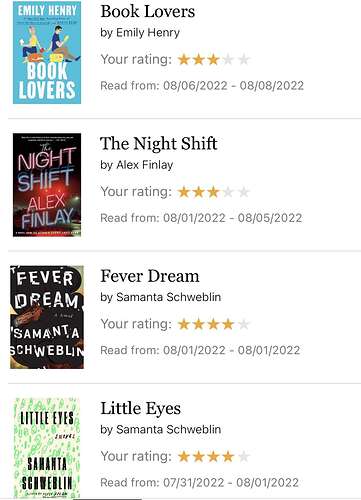Image resolution: width=361 pixels, height=500 pixels.
Task: View the Little Eyes cover image
Action: [47, 448]
